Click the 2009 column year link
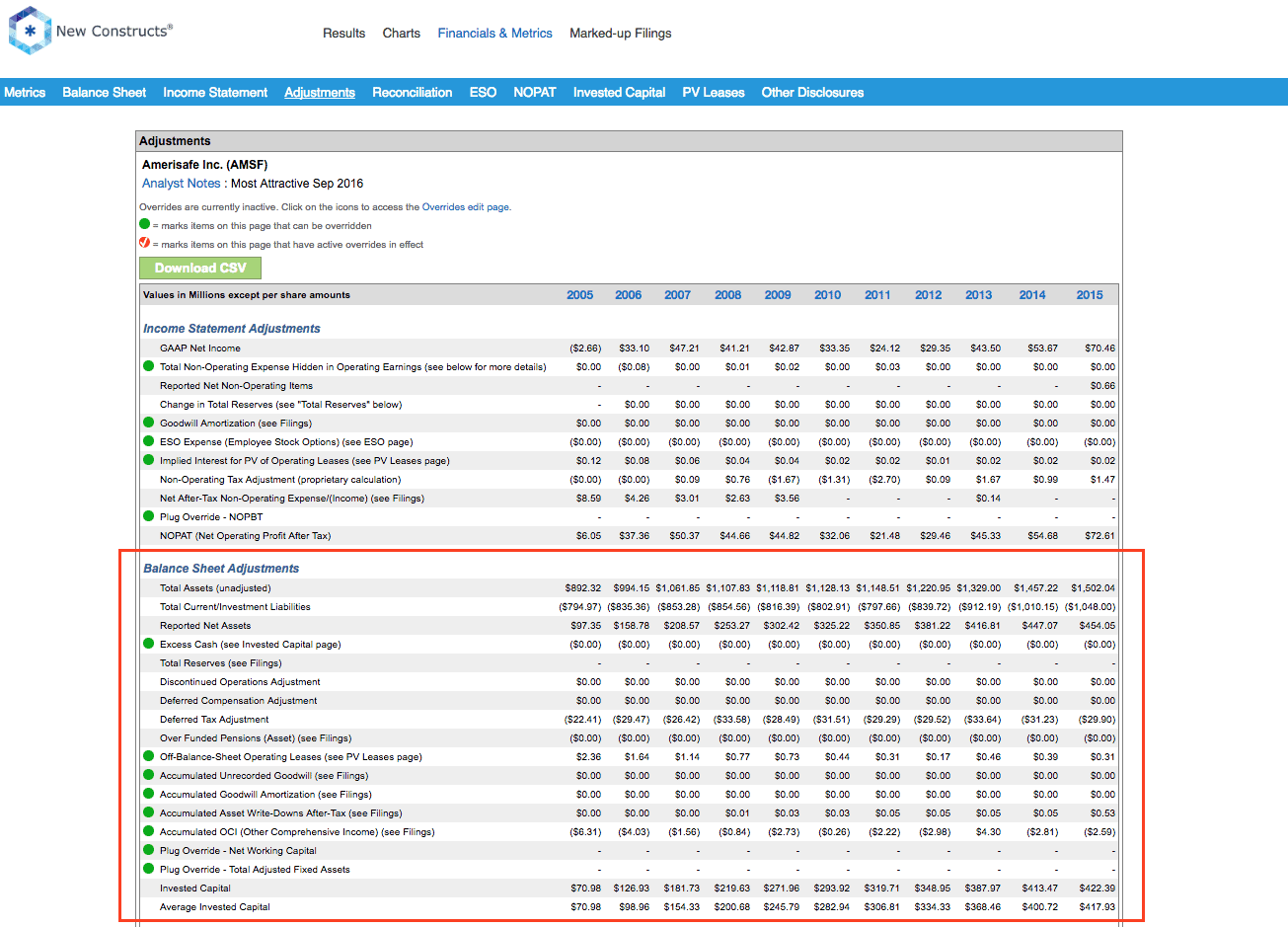 pyautogui.click(x=778, y=295)
